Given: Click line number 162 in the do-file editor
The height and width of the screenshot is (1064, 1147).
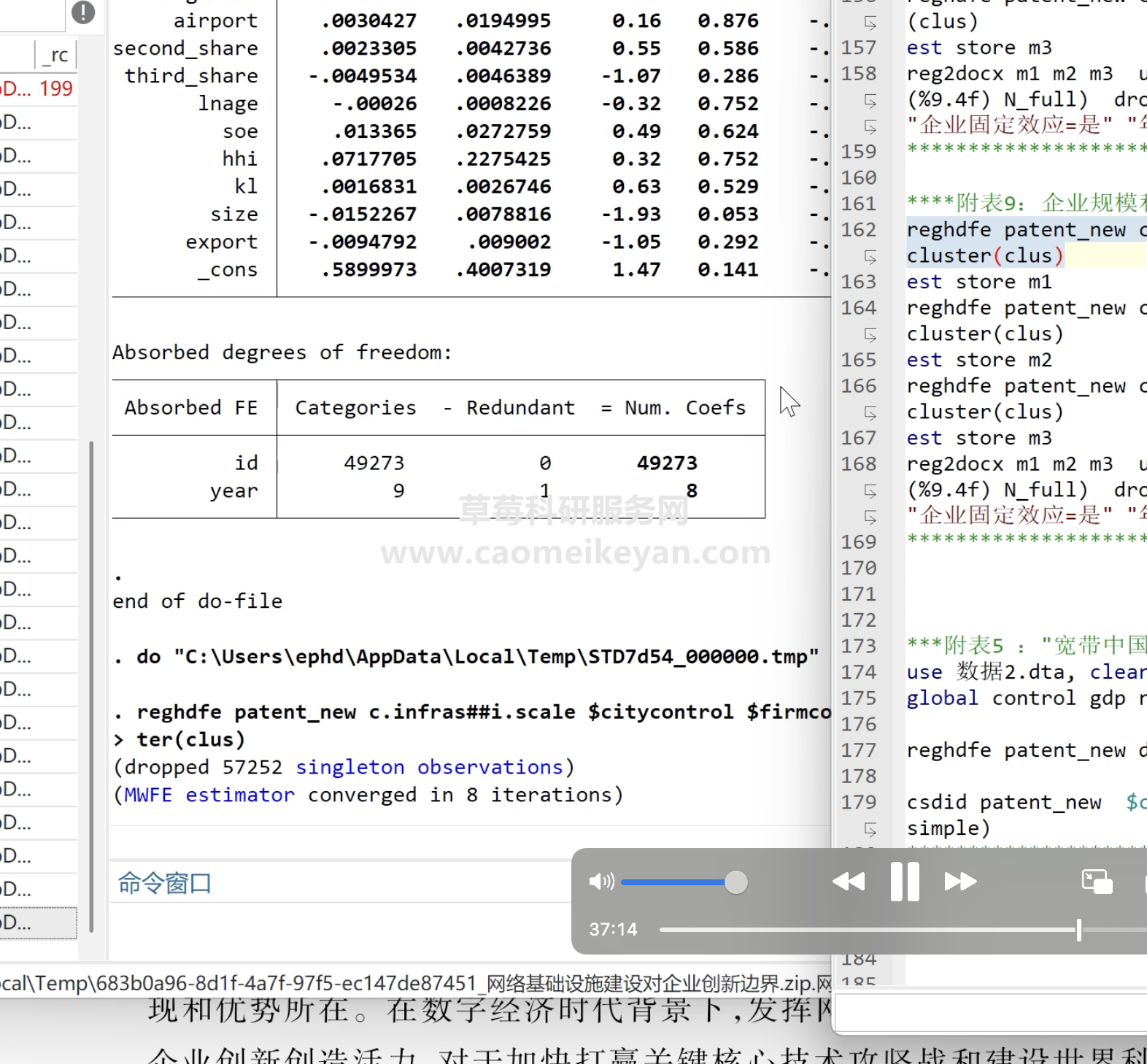Looking at the screenshot, I should [858, 230].
